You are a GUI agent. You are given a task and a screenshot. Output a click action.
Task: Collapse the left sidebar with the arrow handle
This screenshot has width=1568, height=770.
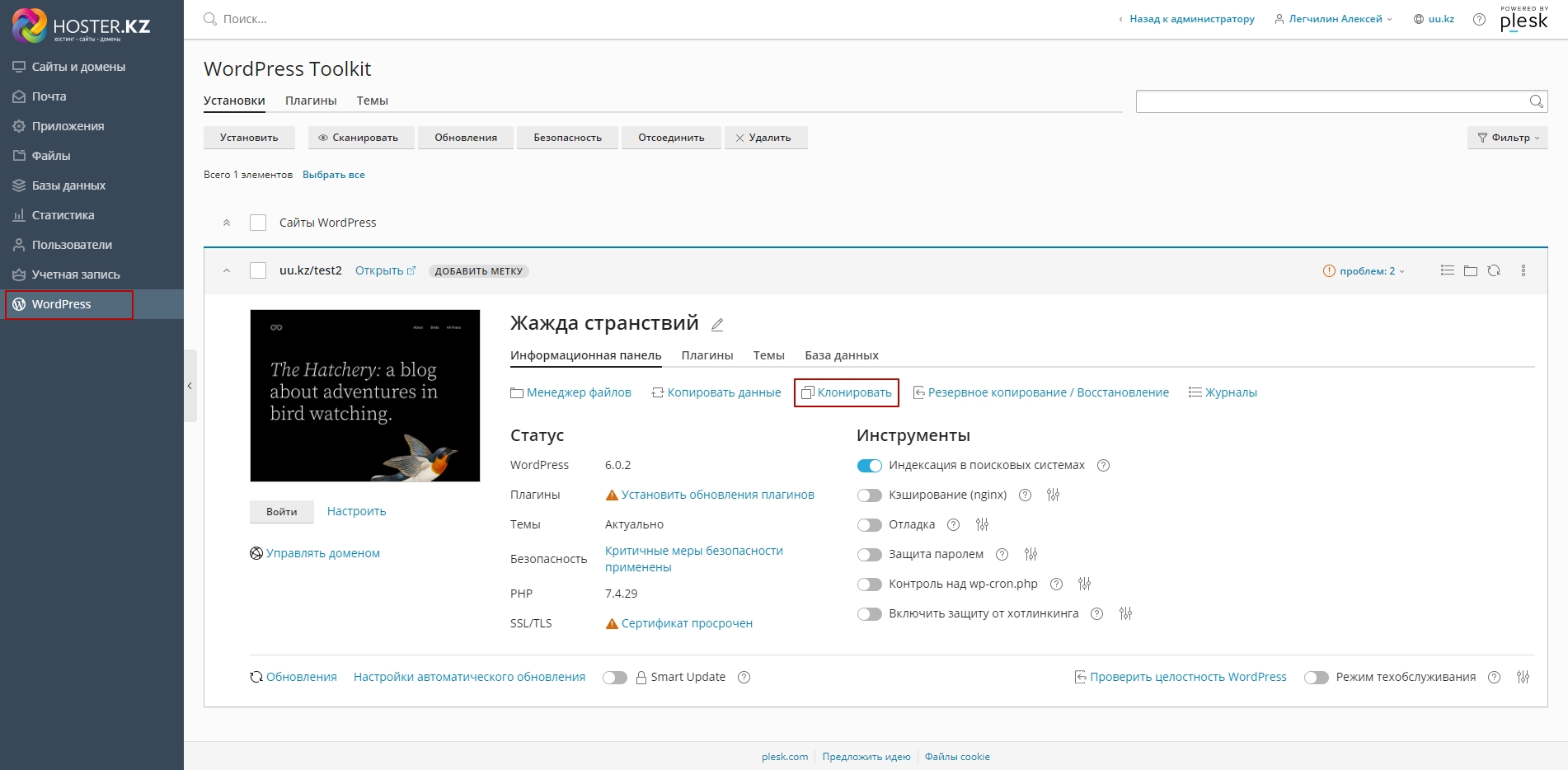(x=190, y=386)
